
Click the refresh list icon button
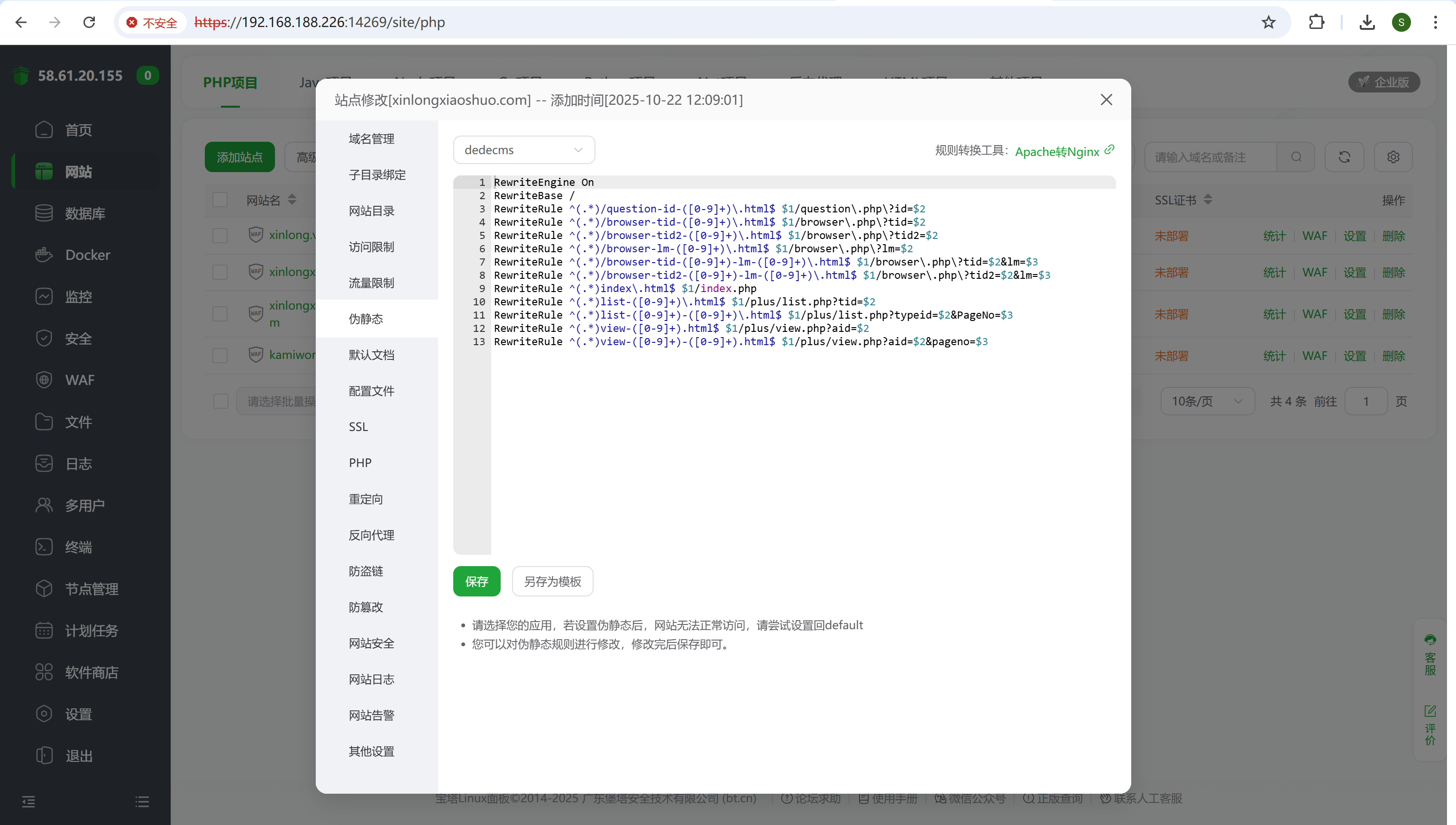[x=1344, y=157]
